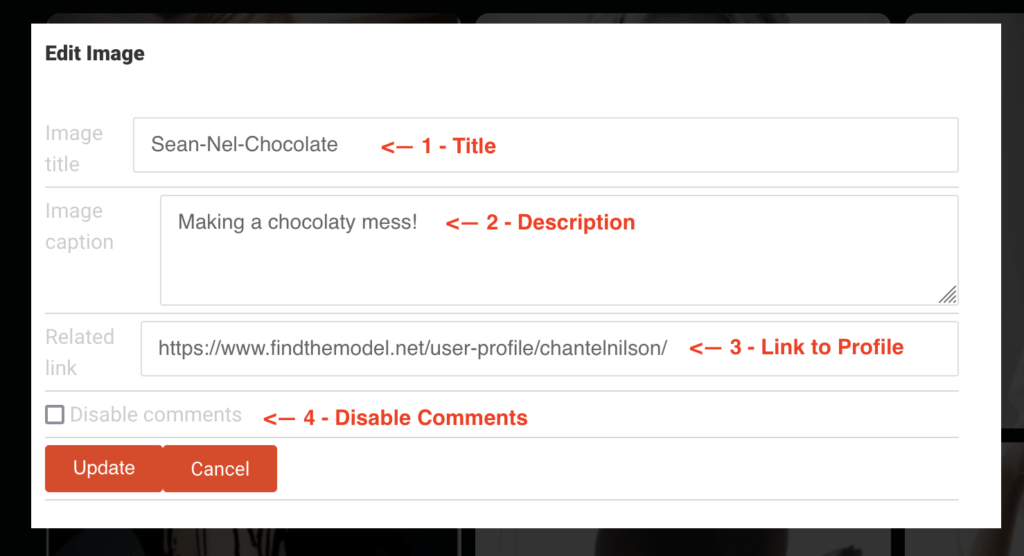Click the Related link URL field

(549, 349)
